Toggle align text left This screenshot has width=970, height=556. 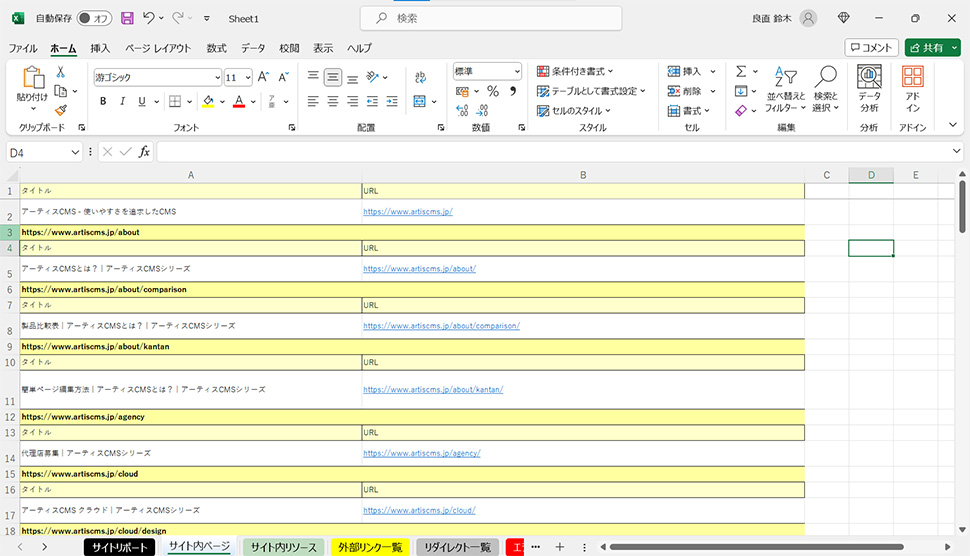[x=313, y=101]
